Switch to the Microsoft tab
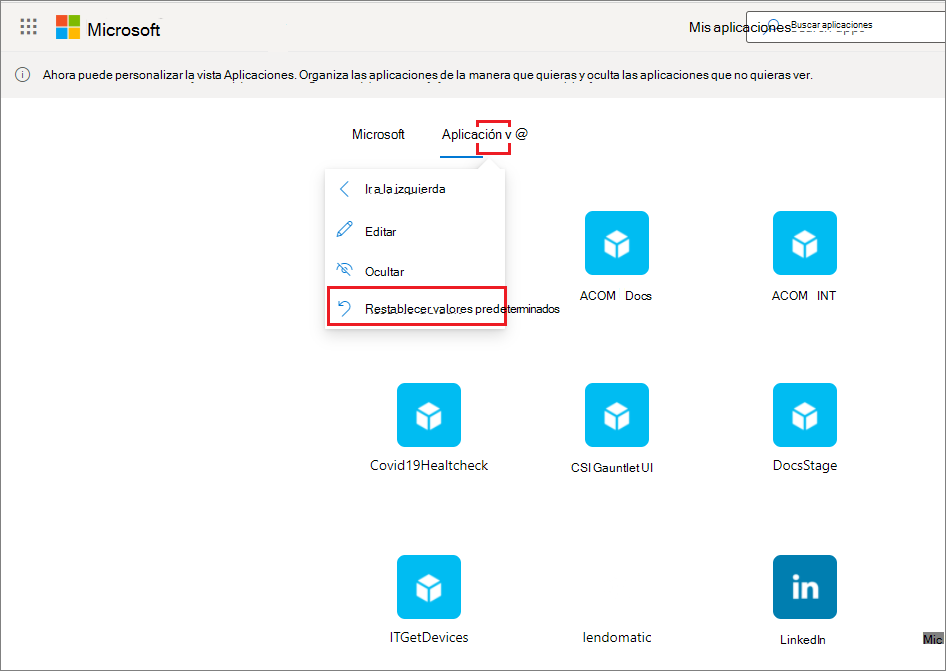946x671 pixels. [378, 134]
